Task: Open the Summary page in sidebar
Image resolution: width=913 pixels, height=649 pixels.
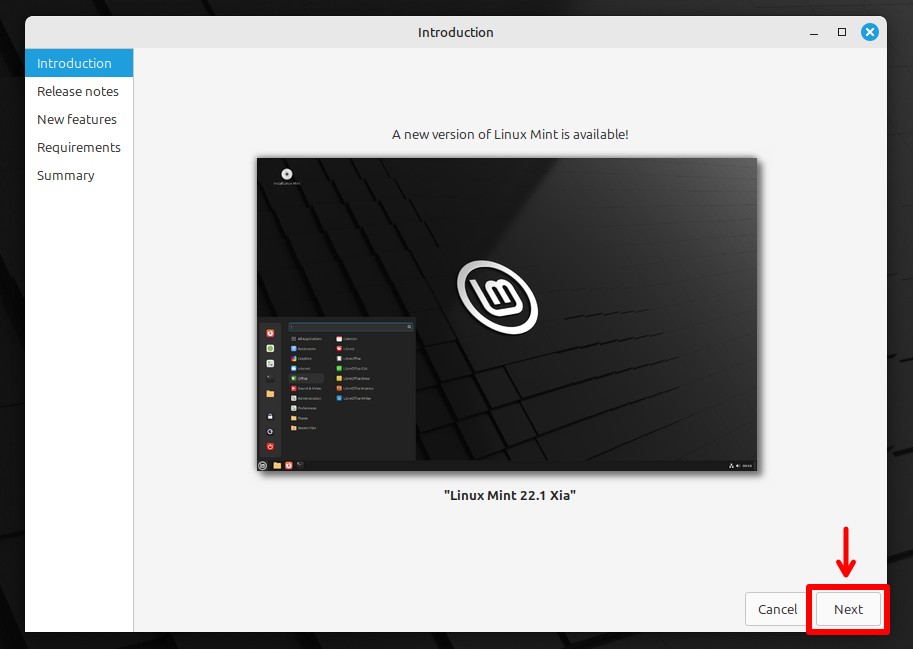Action: [x=79, y=175]
